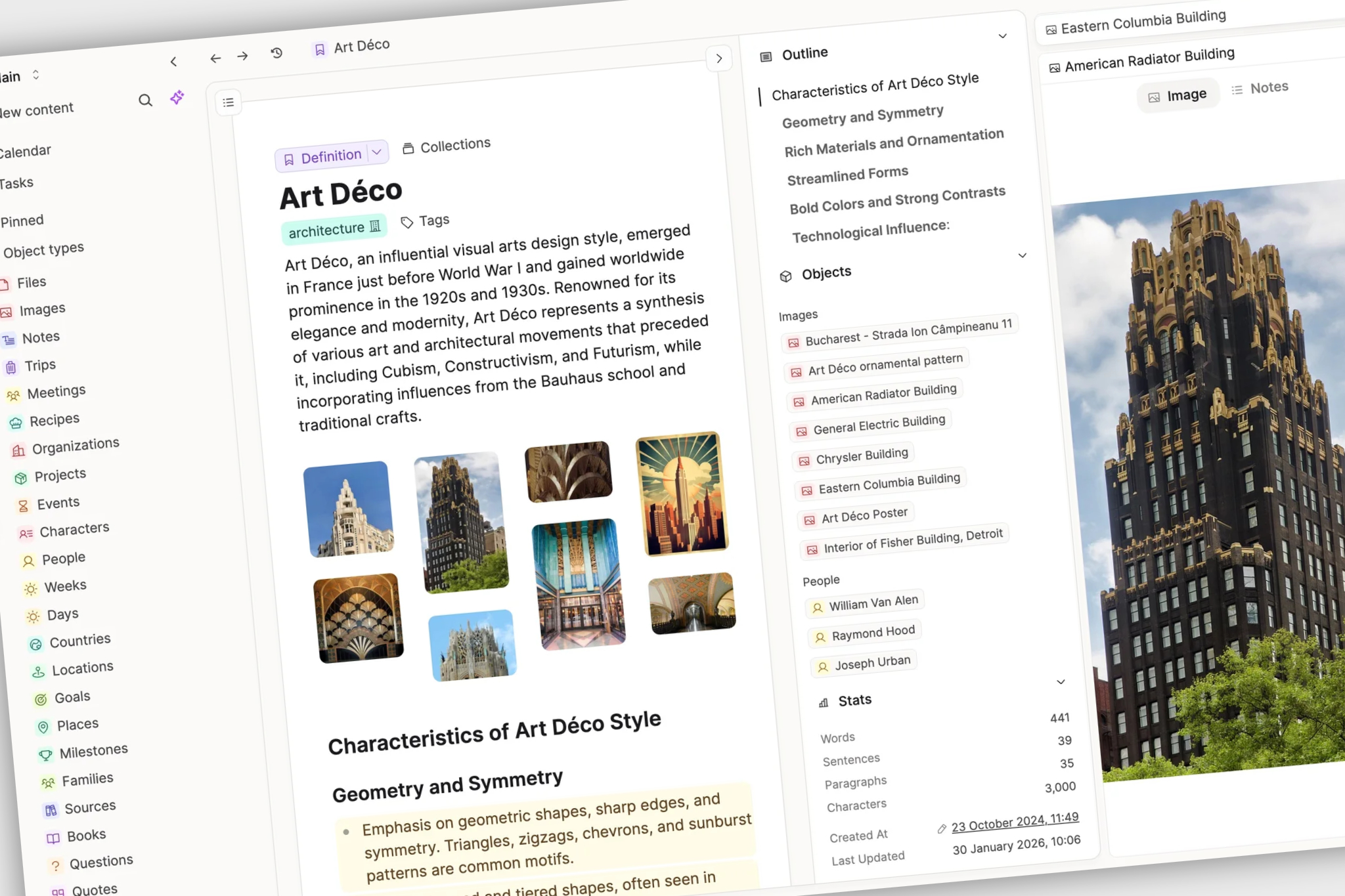1345x896 pixels.
Task: Collapse the left sidebar with chevron
Action: tap(173, 62)
